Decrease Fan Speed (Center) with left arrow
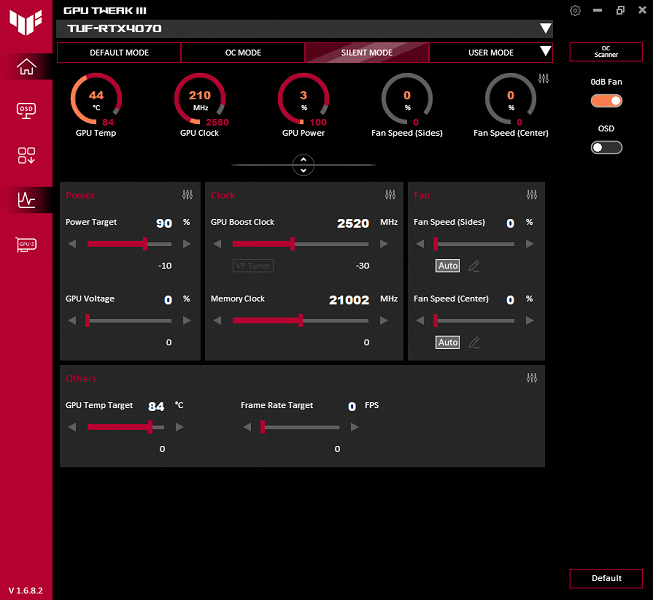This screenshot has width=653, height=600. point(420,320)
